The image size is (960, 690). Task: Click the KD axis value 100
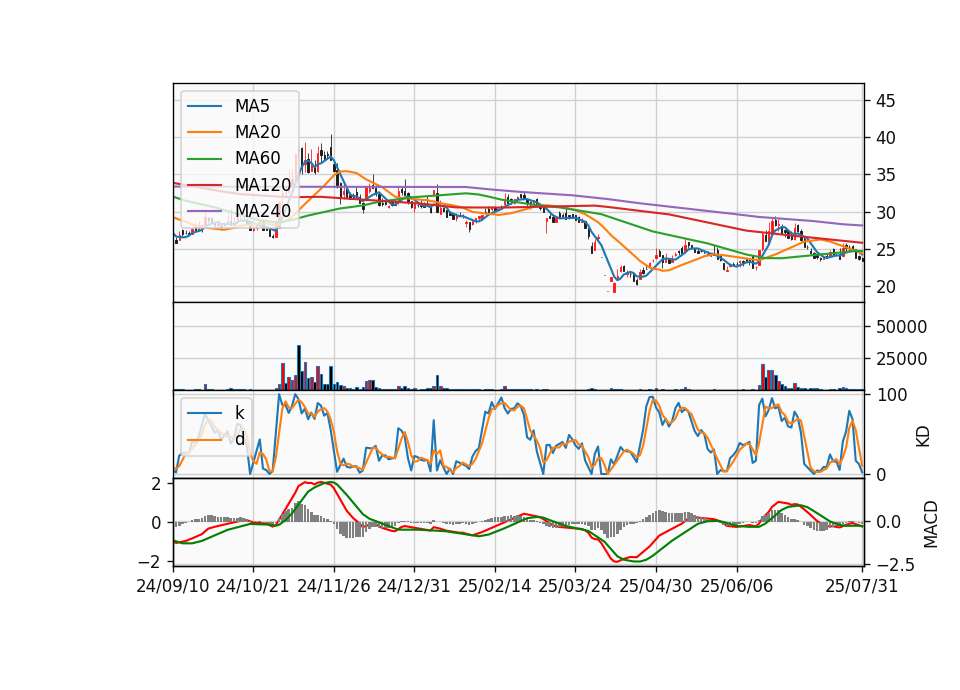point(892,395)
